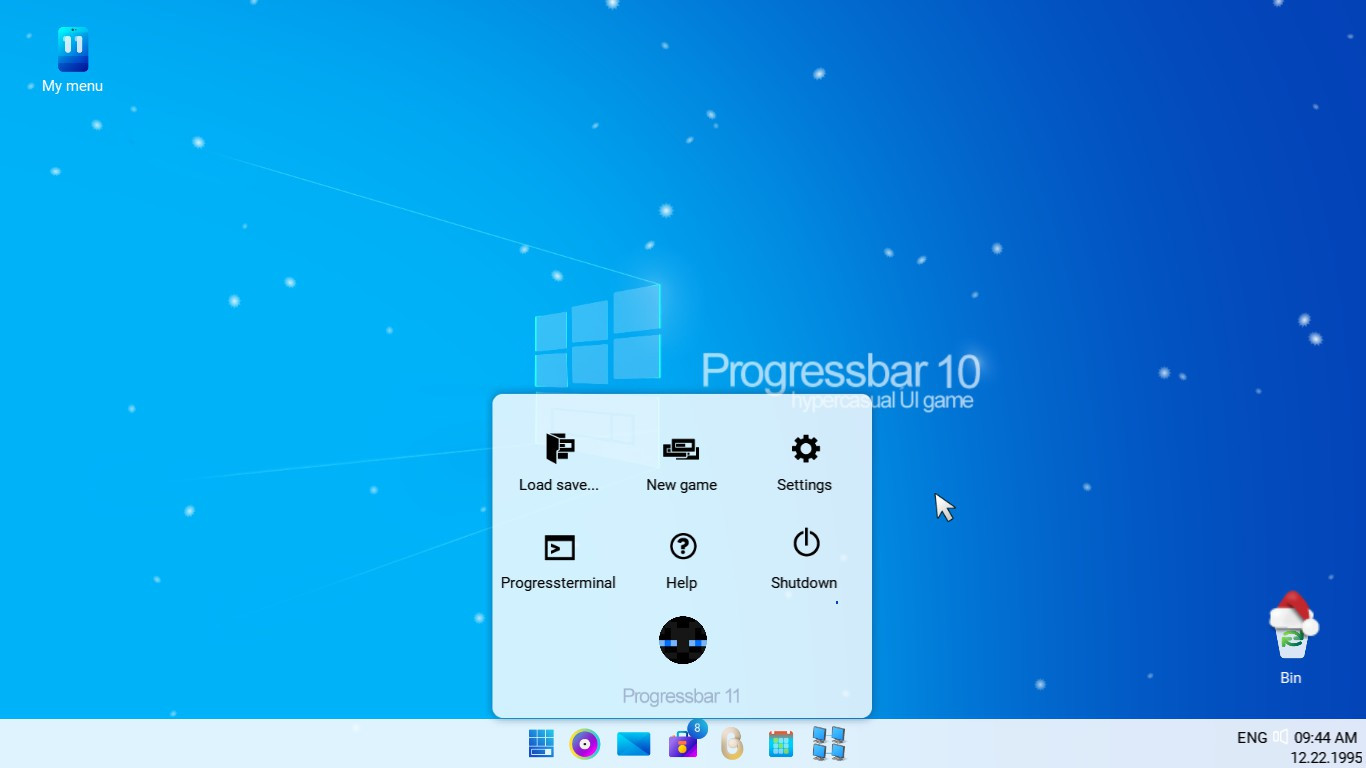Switch the ENG keyboard language
Image resolution: width=1366 pixels, height=768 pixels.
click(x=1252, y=737)
